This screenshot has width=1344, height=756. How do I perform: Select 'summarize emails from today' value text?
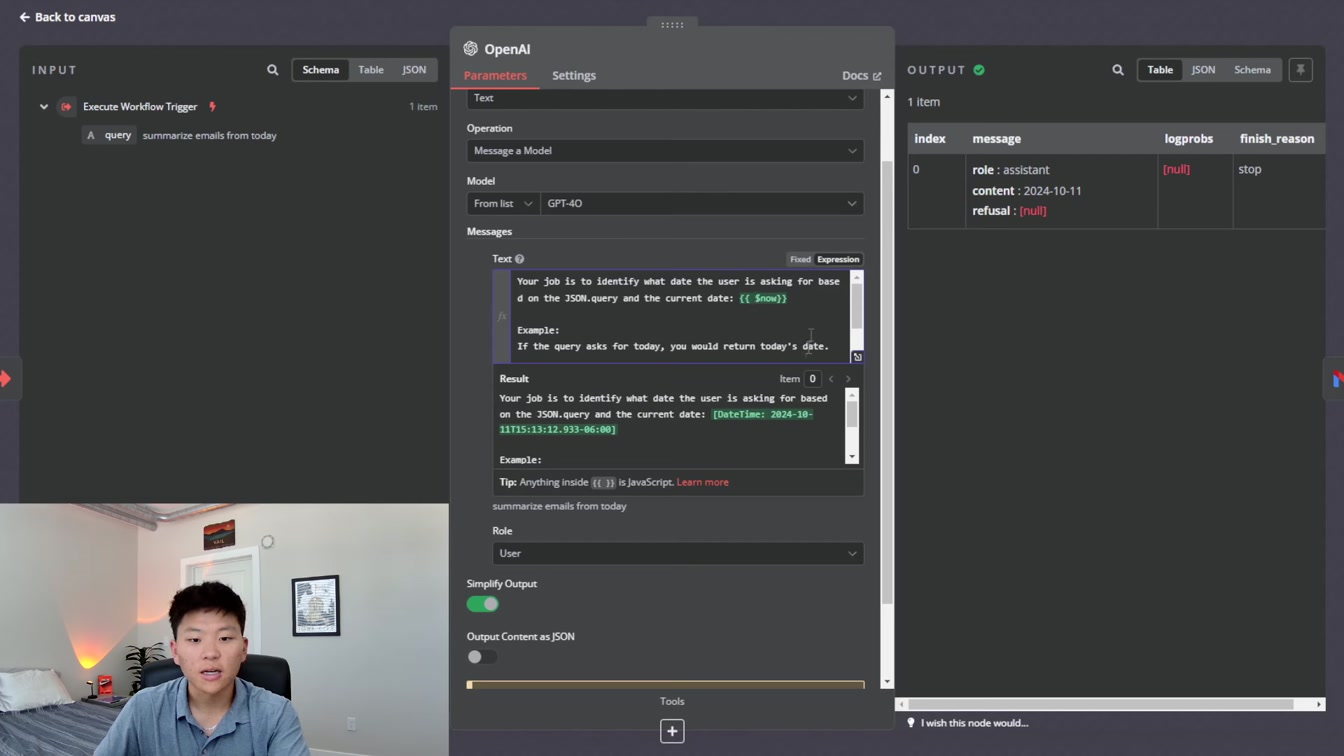coord(210,135)
